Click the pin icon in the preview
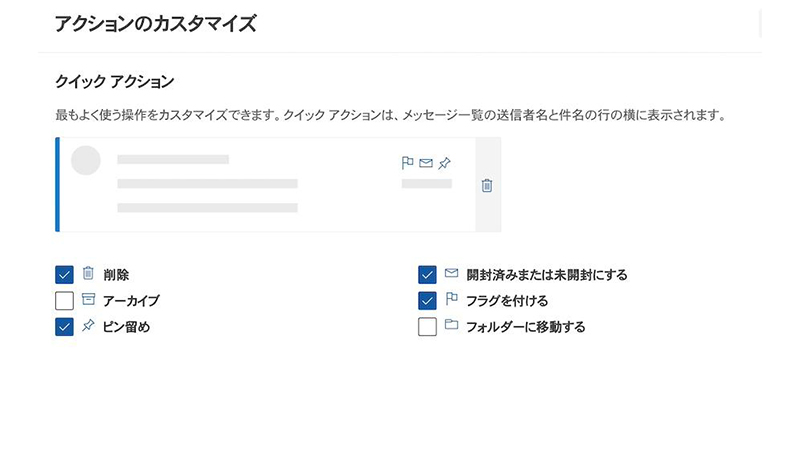The width and height of the screenshot is (800, 450). (444, 163)
